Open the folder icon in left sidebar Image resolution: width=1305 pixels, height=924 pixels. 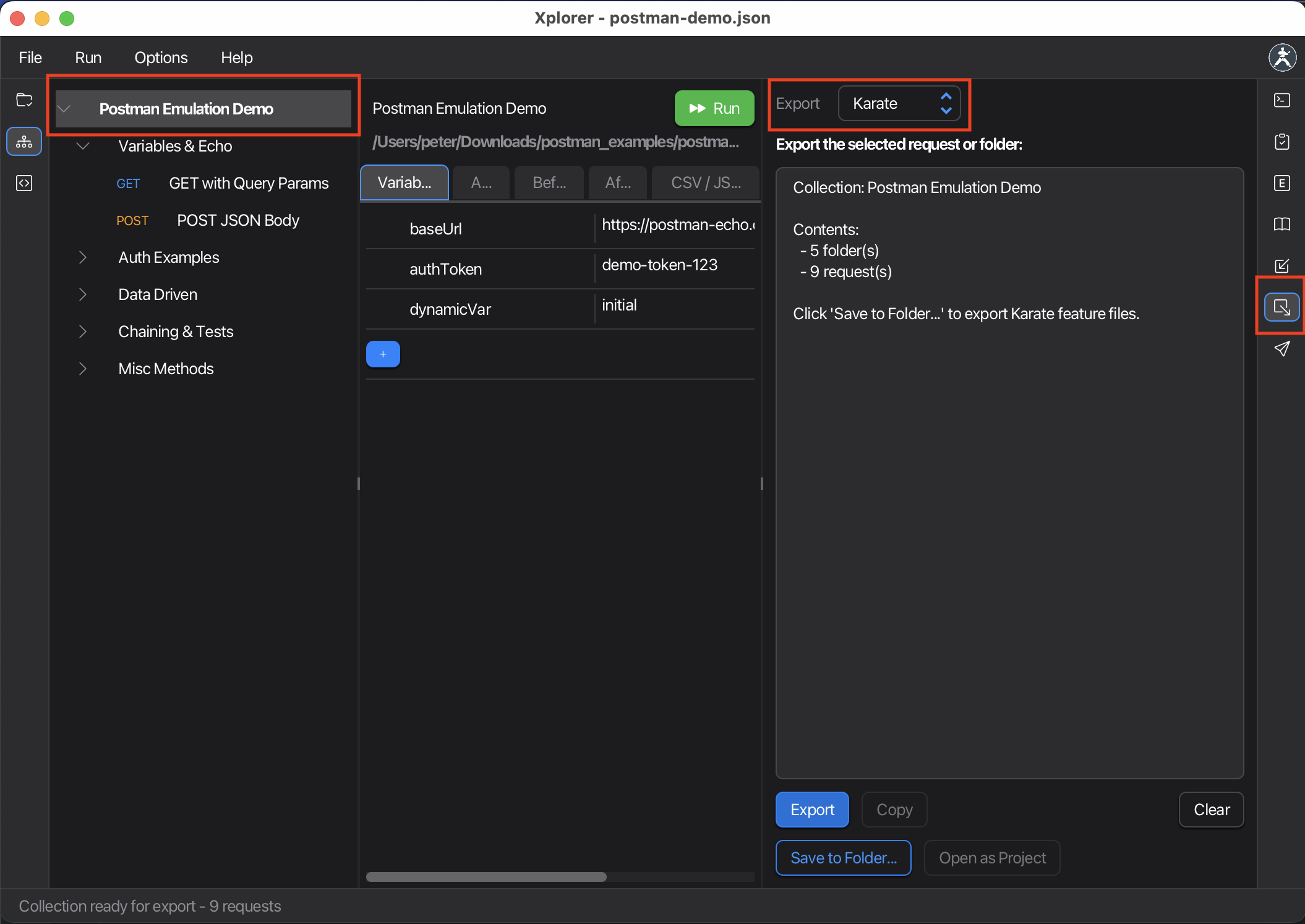[24, 100]
